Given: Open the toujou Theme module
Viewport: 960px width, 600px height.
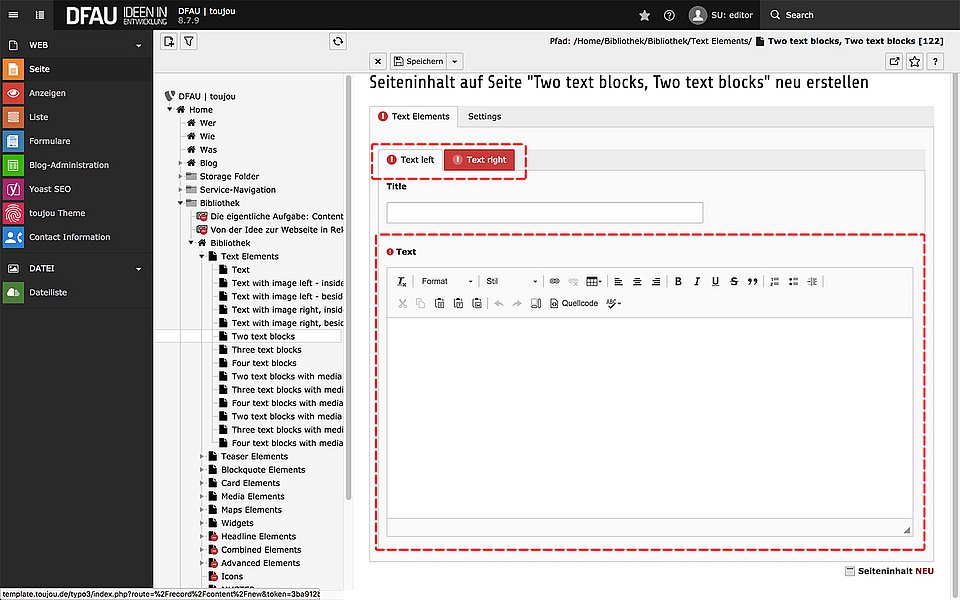Looking at the screenshot, I should 76,213.
